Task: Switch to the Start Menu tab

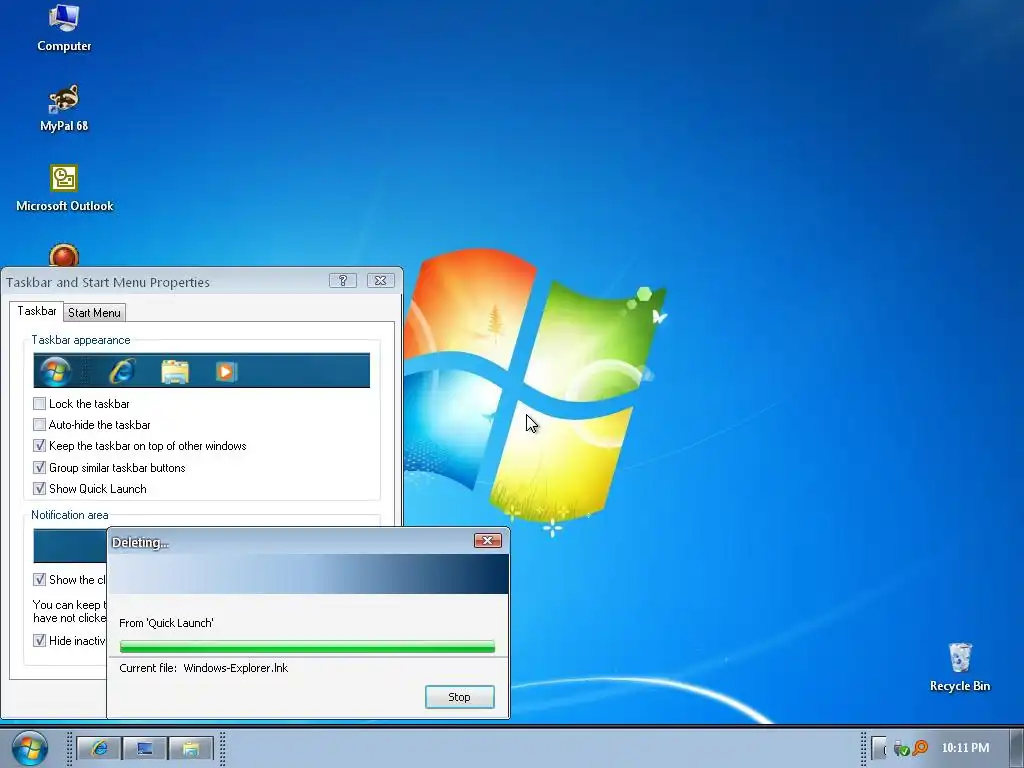Action: pos(94,313)
